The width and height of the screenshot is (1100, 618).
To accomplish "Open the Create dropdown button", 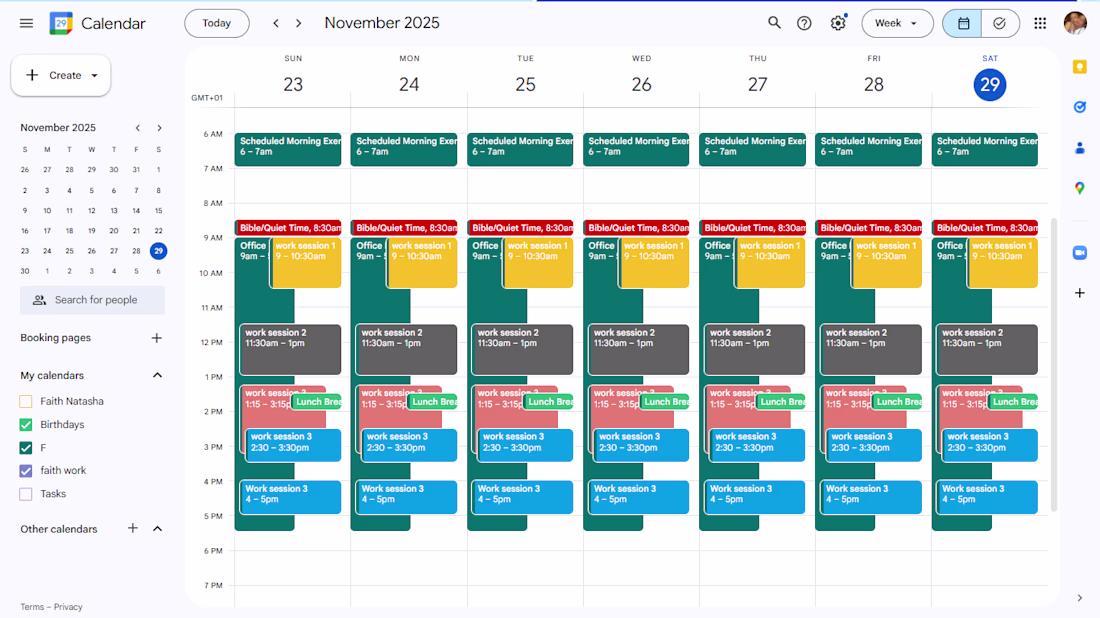I will 61,75.
